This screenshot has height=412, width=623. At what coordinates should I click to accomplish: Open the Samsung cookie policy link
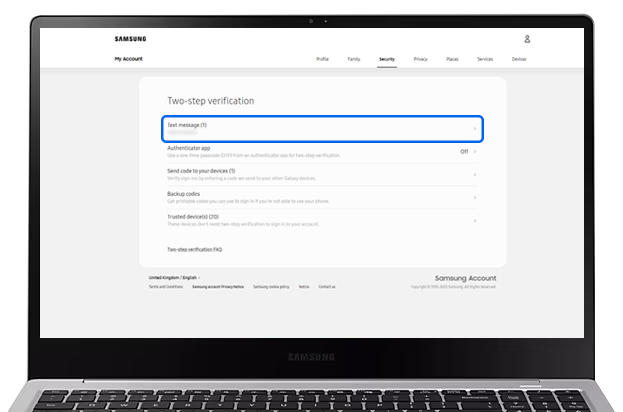pyautogui.click(x=271, y=286)
